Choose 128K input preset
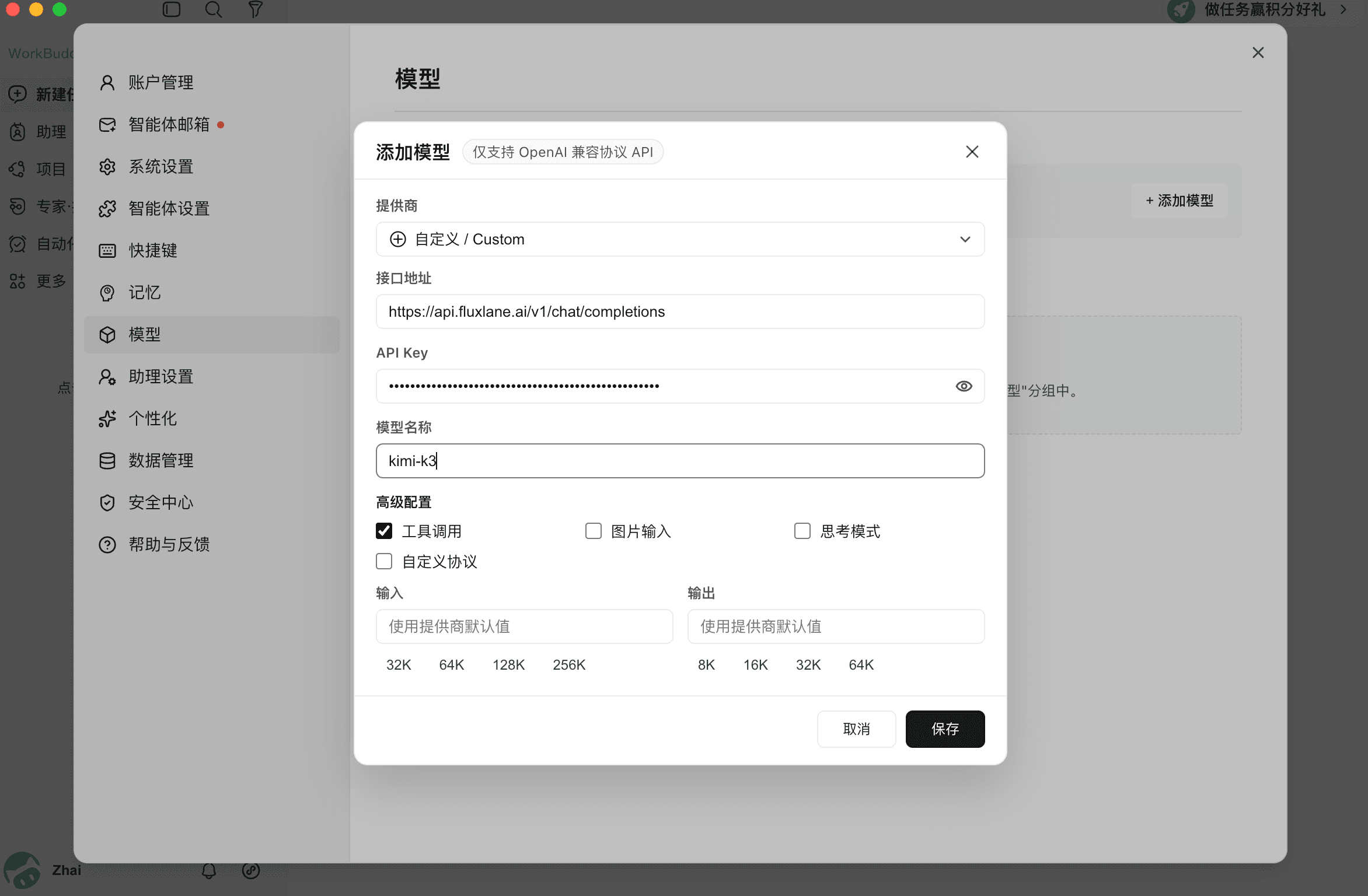 pos(508,665)
